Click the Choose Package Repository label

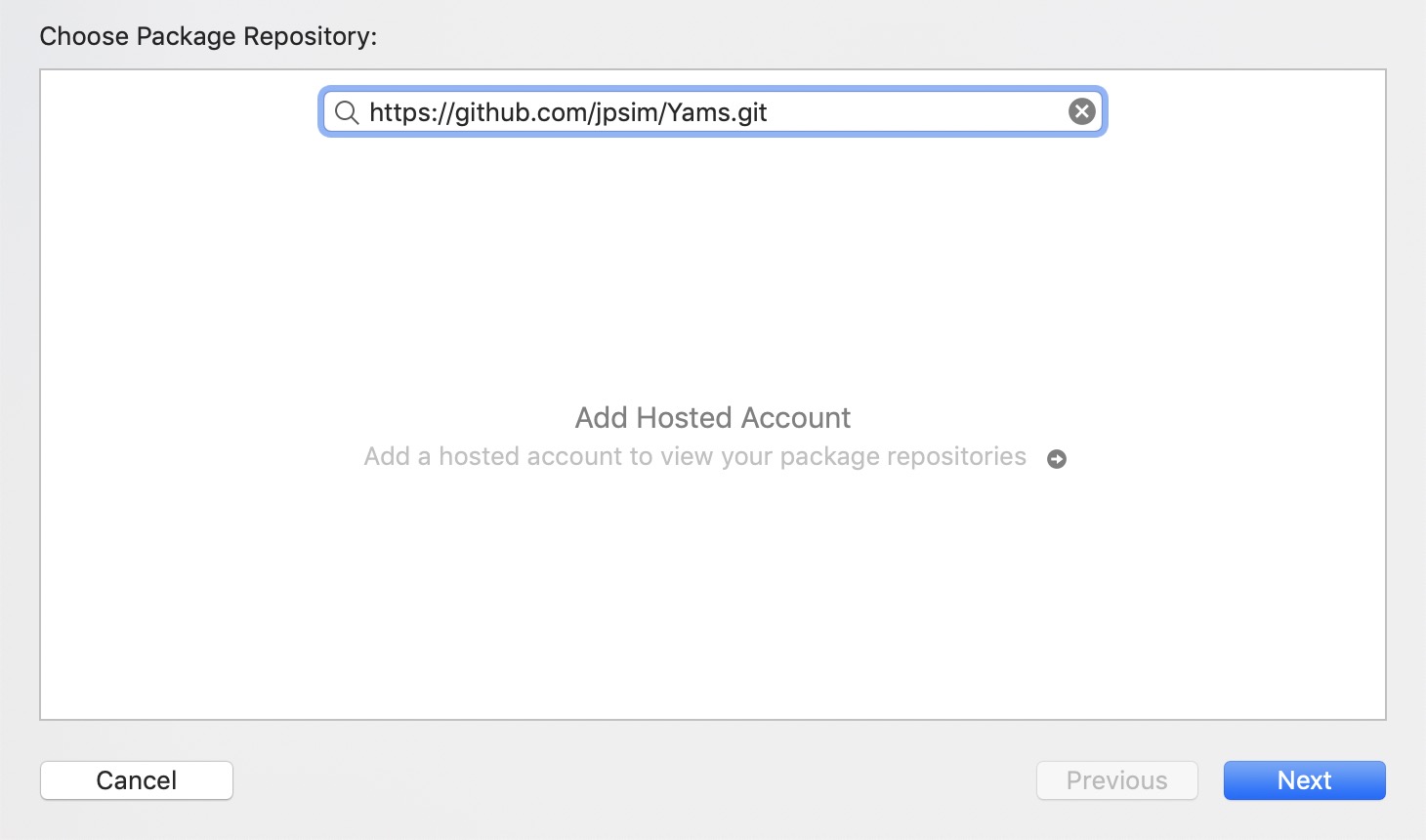[208, 36]
